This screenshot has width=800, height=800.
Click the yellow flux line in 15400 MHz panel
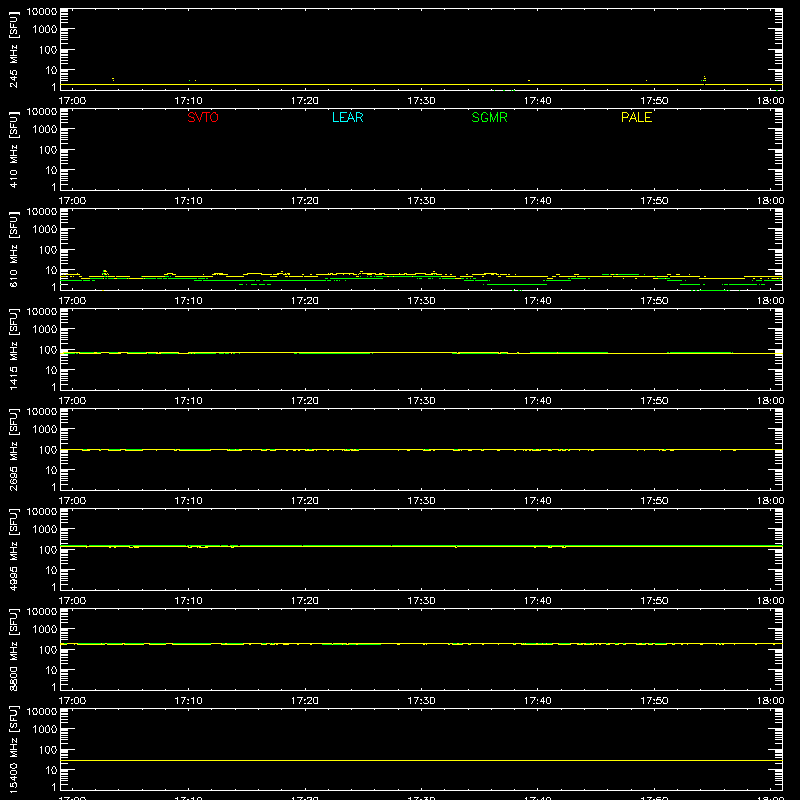[x=421, y=761]
